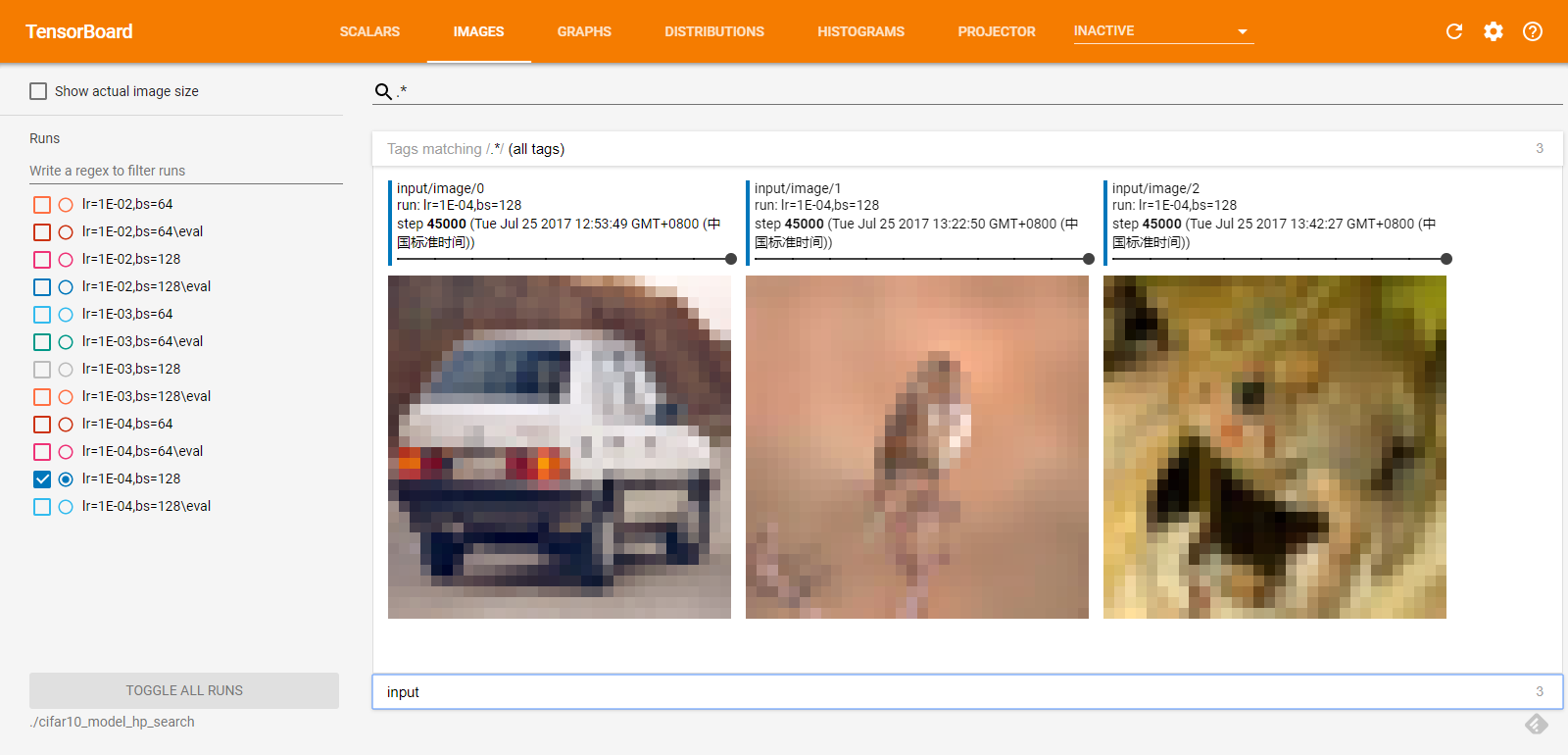Check the lr=1E-03,bs=64 run checkbox
The width and height of the screenshot is (1568, 755).
tap(42, 315)
